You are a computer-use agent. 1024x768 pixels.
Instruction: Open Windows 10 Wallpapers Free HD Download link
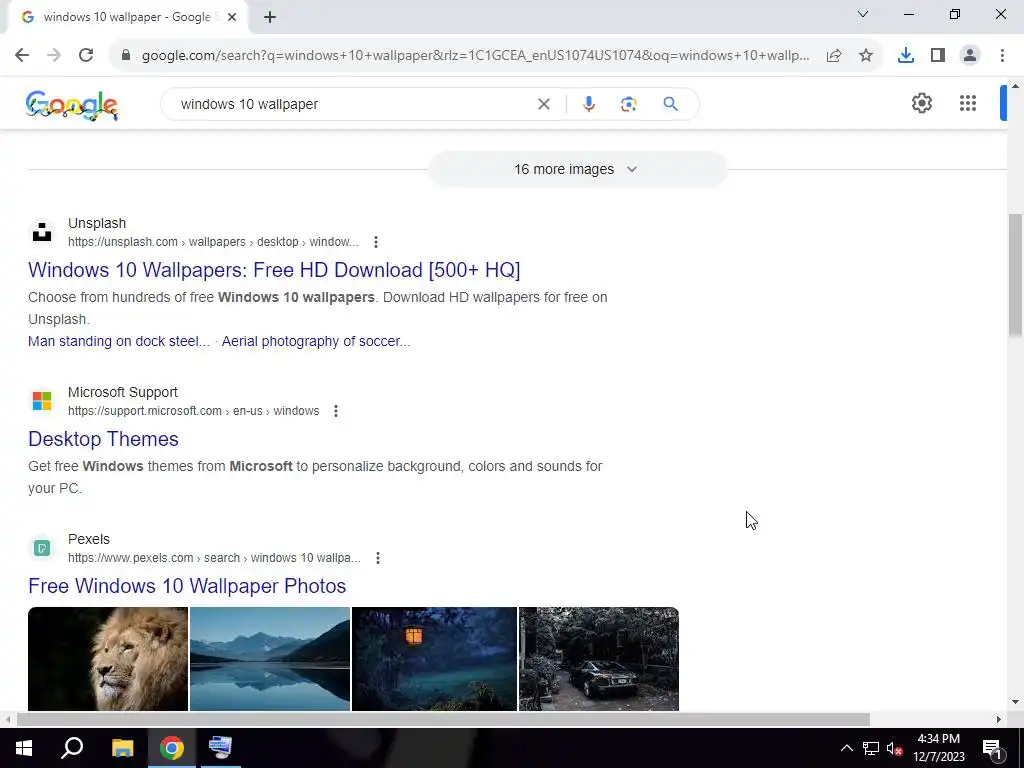[x=274, y=270]
